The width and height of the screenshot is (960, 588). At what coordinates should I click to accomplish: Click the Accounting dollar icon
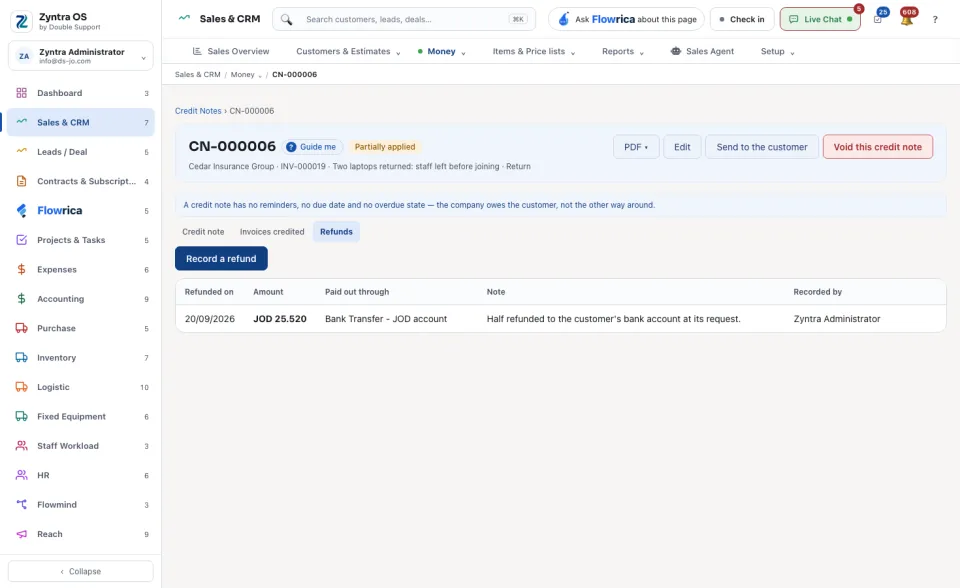(21, 298)
